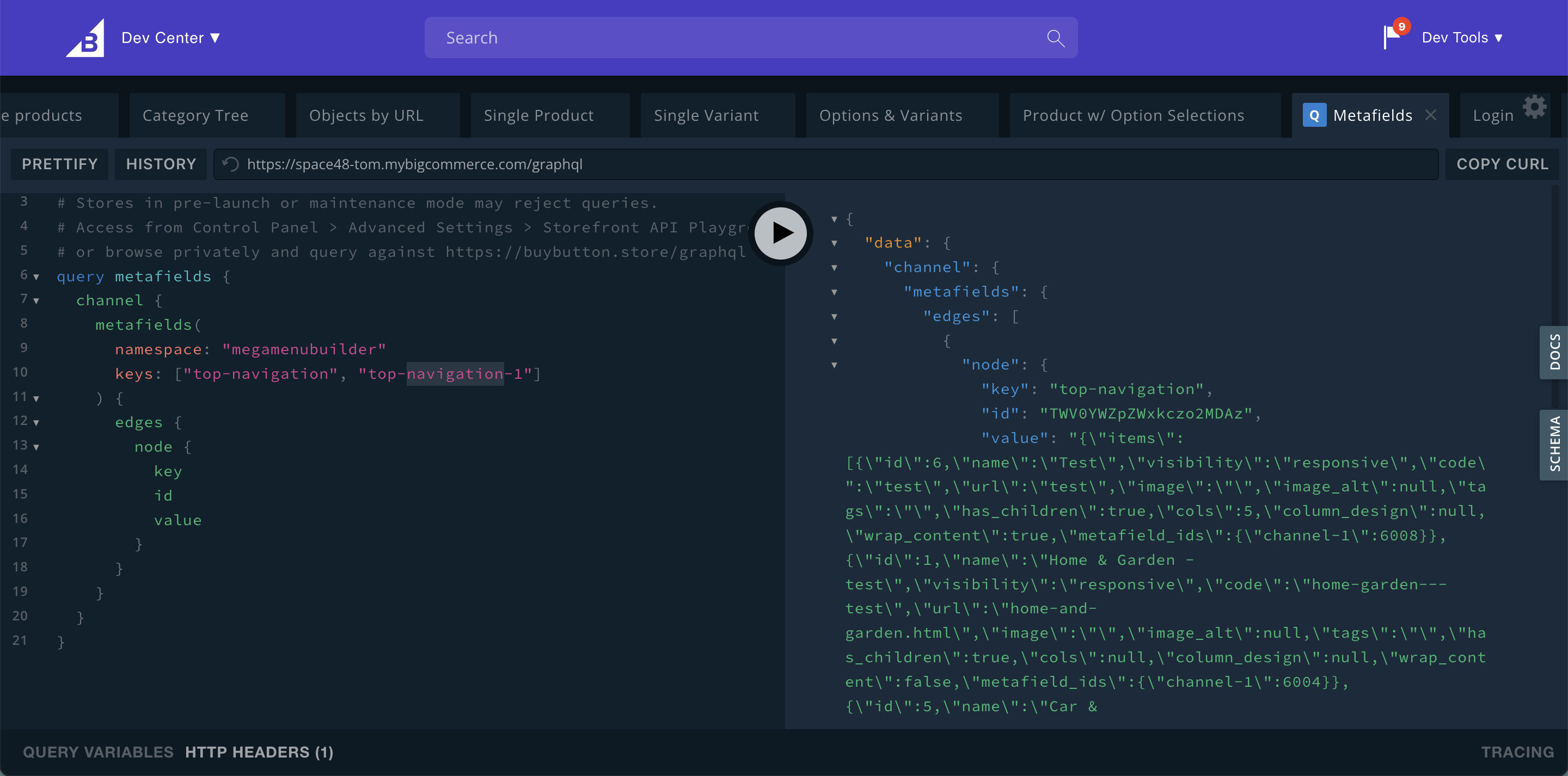The height and width of the screenshot is (776, 1568).
Task: Open the HTTP HEADERS (1) pane
Action: (x=259, y=752)
